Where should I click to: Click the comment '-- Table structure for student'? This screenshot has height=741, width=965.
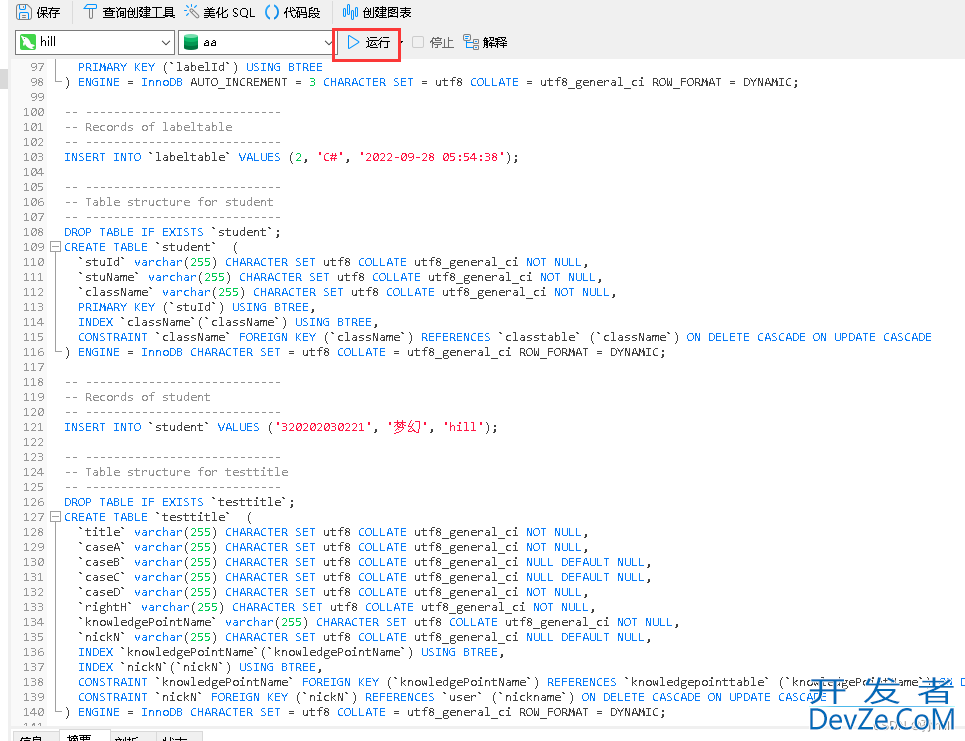[x=169, y=202]
